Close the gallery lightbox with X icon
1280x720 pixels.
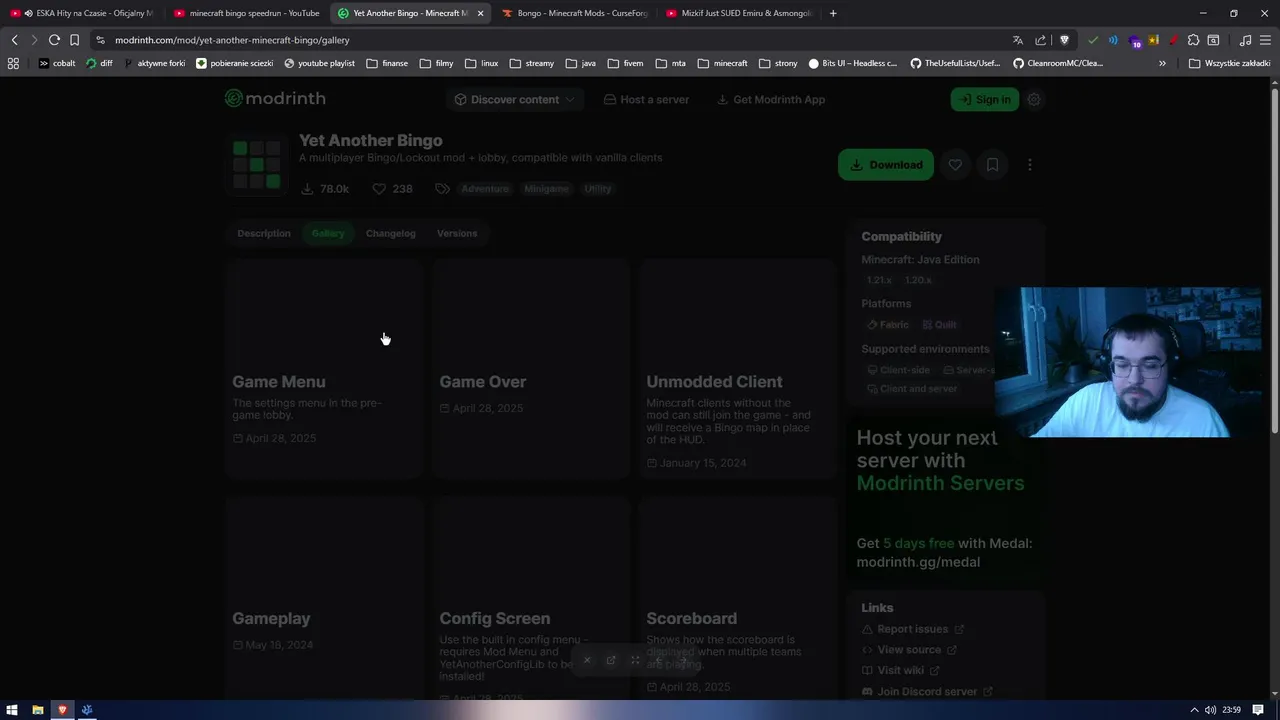pyautogui.click(x=587, y=660)
